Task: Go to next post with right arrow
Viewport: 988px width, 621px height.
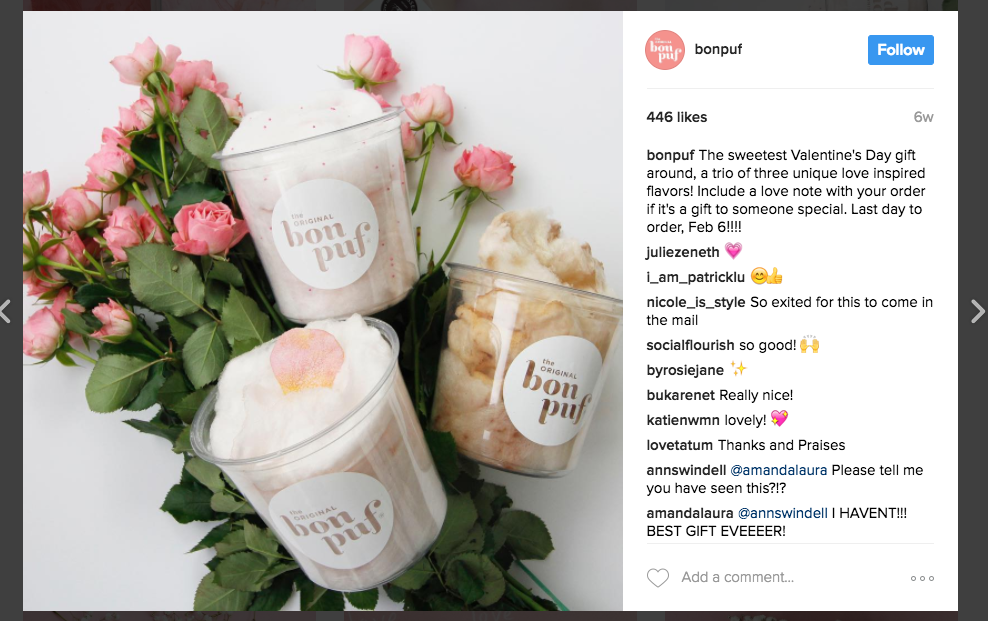Action: 977,311
